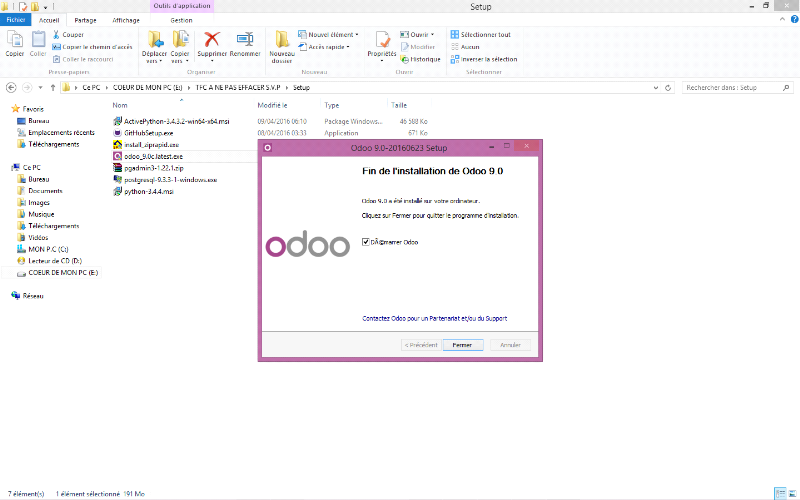Open Documents in the navigation pane
The image size is (800, 500).
(x=45, y=191)
